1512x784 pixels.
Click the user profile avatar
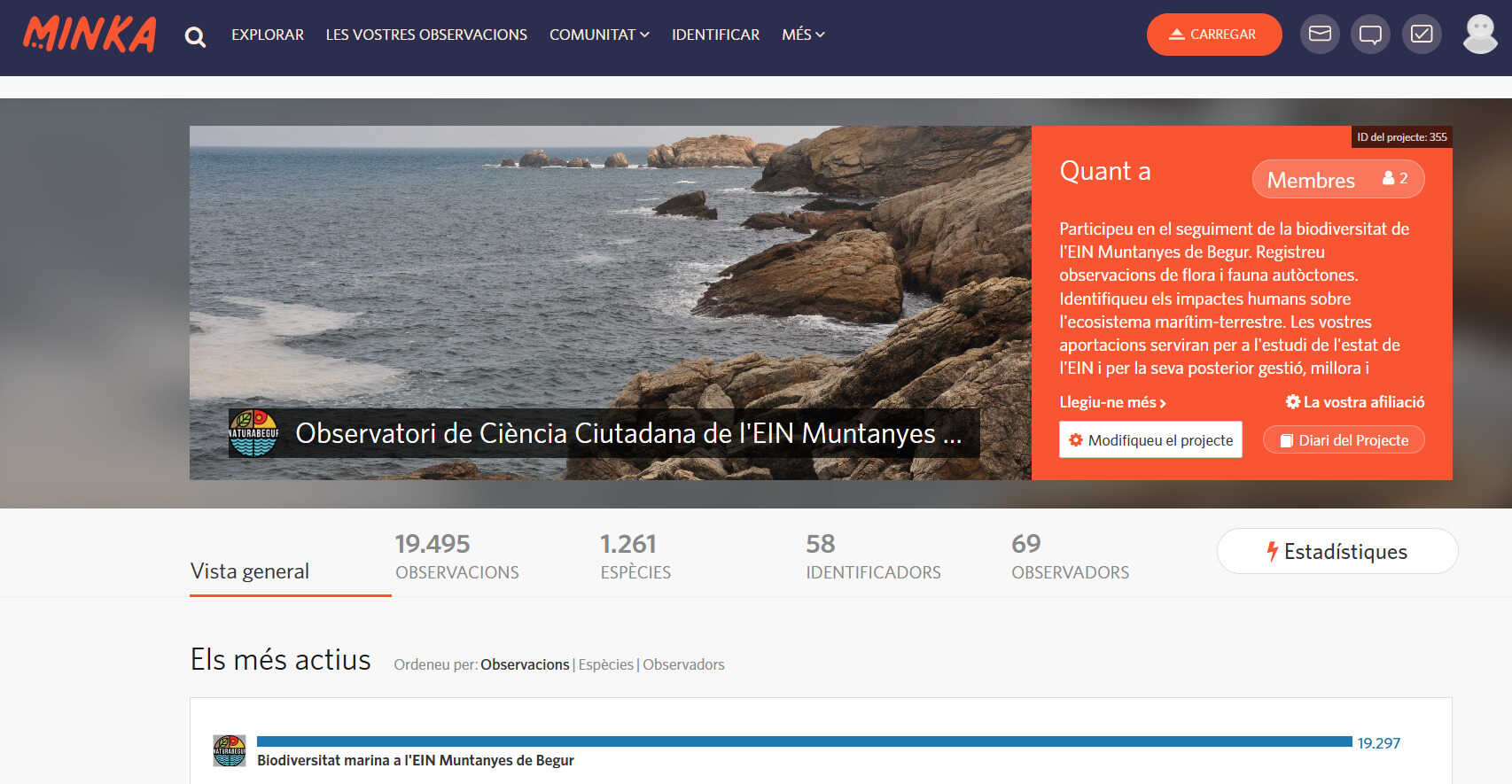pos(1479,35)
